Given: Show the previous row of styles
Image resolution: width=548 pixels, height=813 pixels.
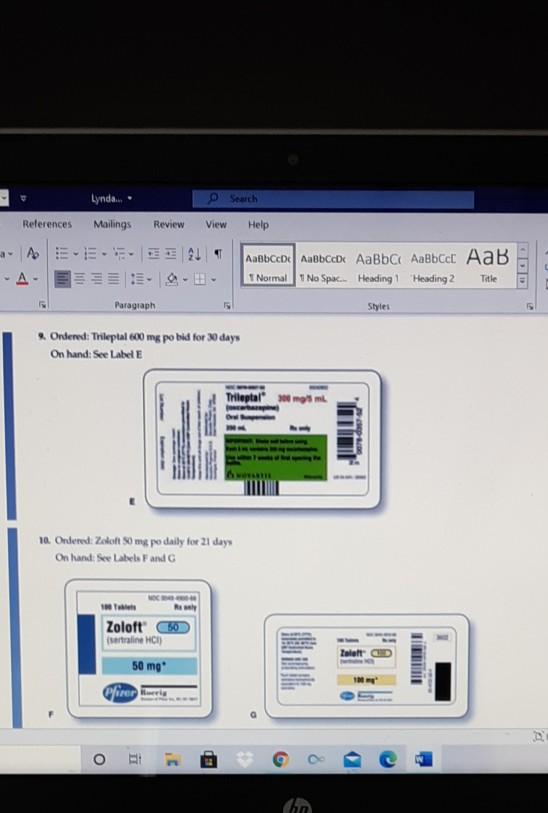Looking at the screenshot, I should [523, 249].
